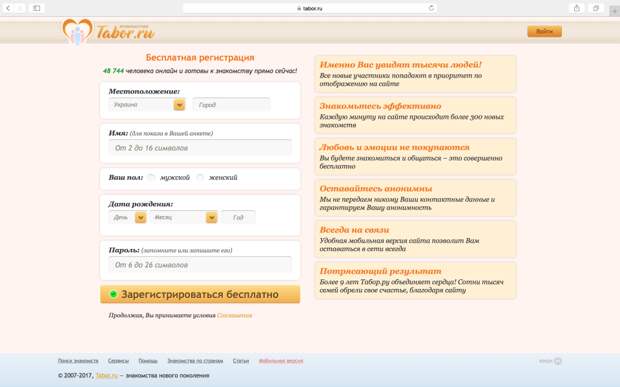
Task: Click the heading Всегда на связи
Action: point(354,230)
